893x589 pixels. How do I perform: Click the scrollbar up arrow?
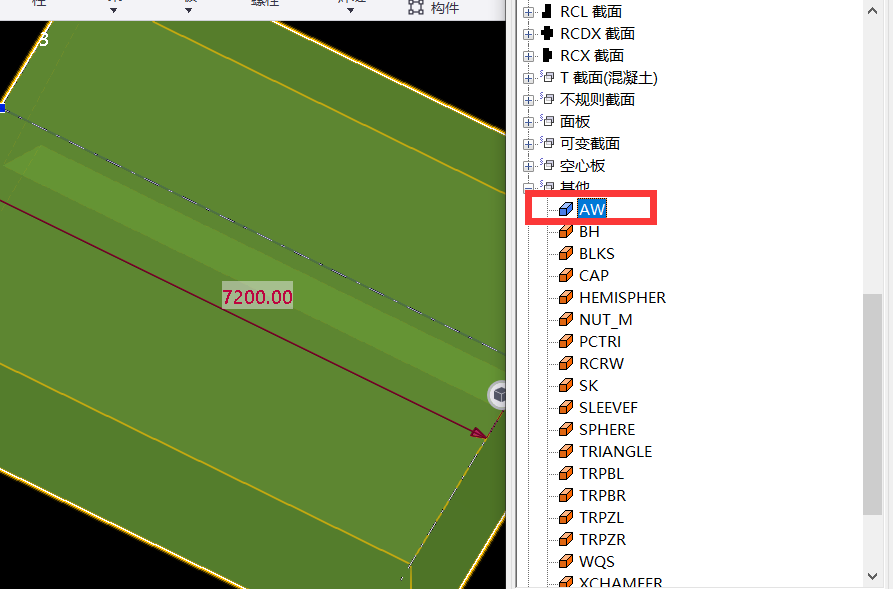point(872,10)
